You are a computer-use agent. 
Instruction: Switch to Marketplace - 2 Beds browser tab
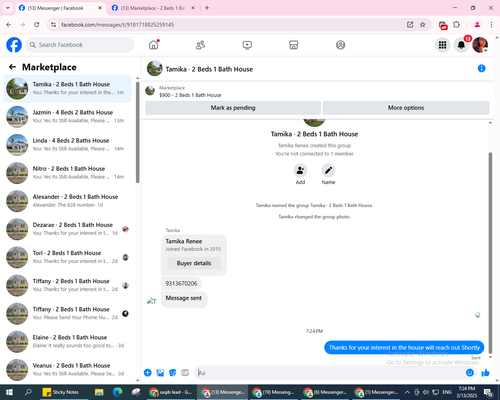point(153,8)
